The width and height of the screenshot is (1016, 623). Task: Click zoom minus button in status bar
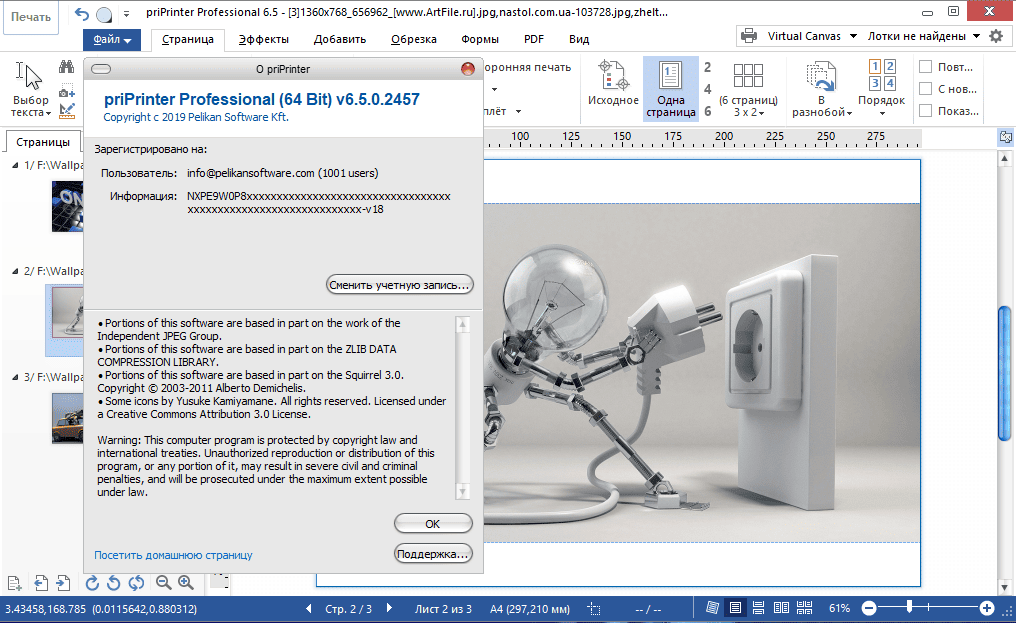(870, 608)
